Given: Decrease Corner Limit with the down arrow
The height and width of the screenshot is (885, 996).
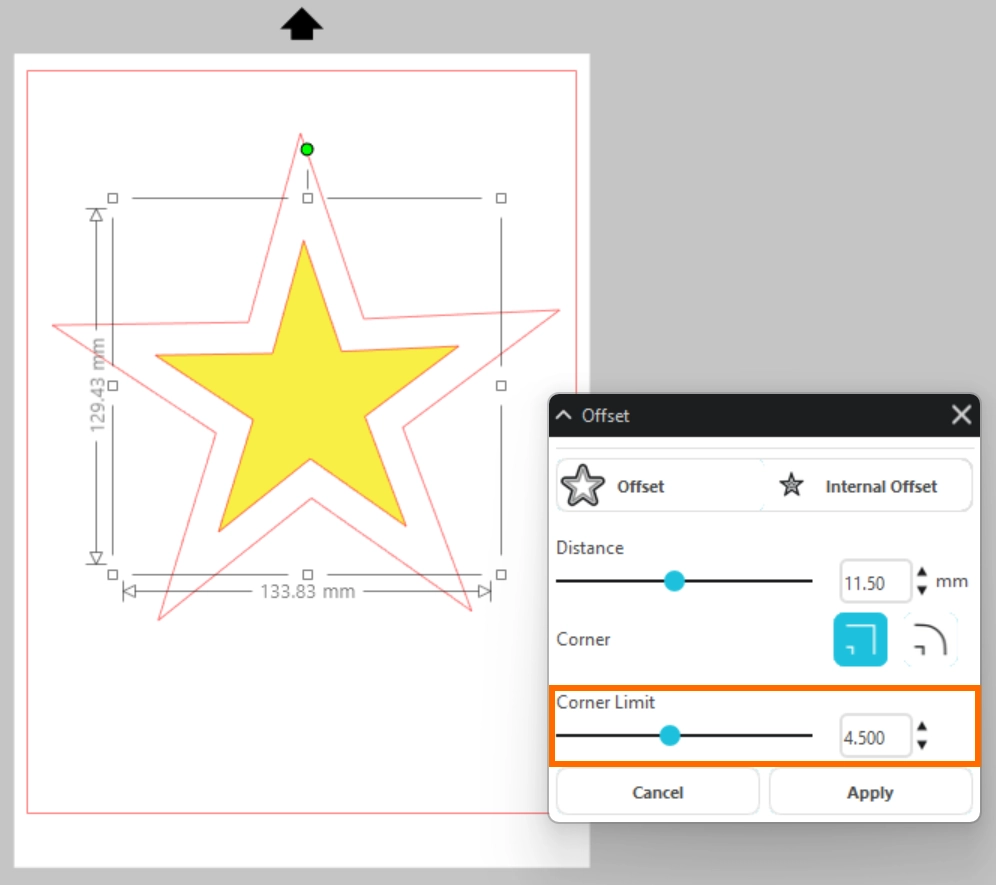Looking at the screenshot, I should pyautogui.click(x=922, y=745).
